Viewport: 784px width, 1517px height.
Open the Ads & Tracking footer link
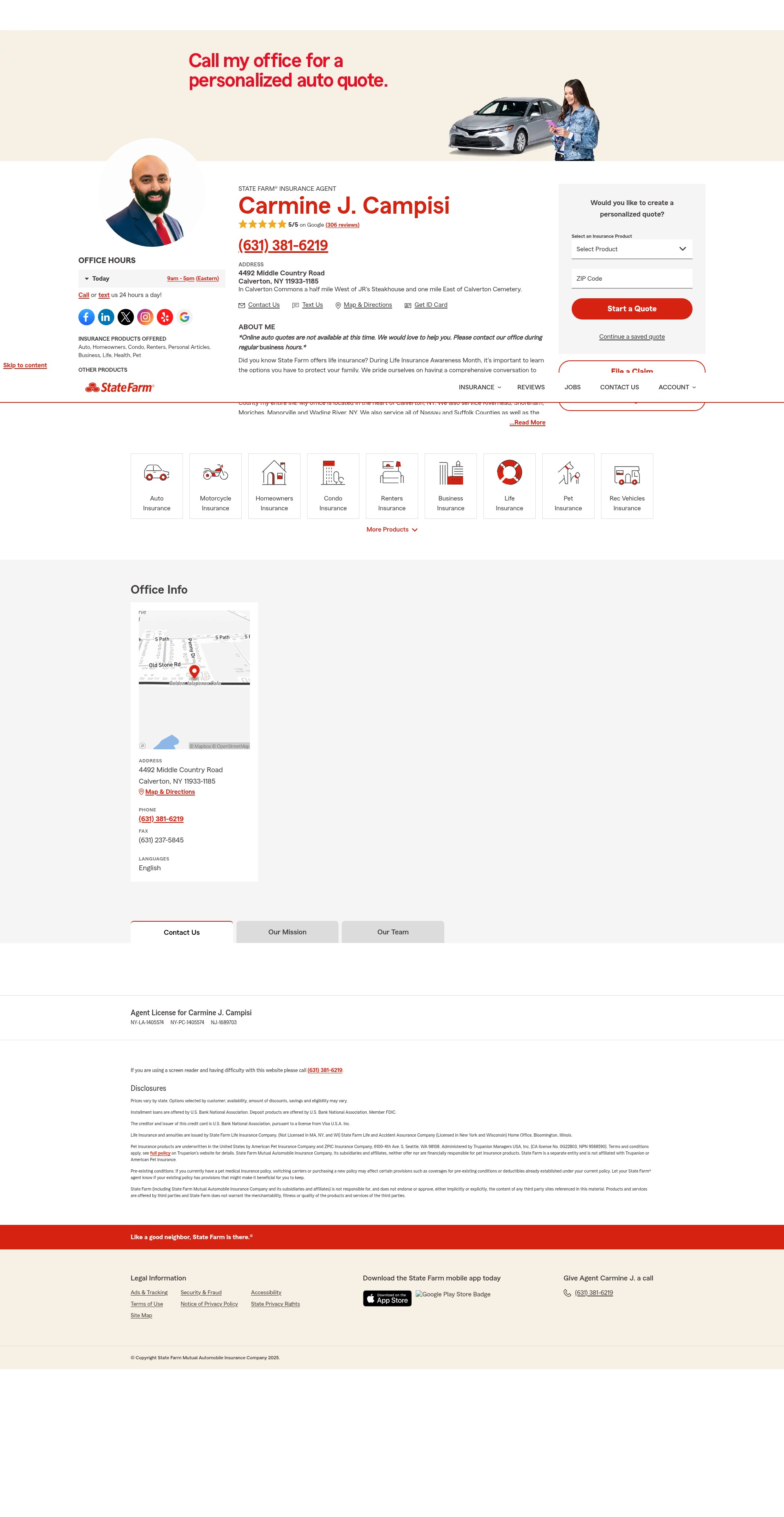[x=149, y=1293]
